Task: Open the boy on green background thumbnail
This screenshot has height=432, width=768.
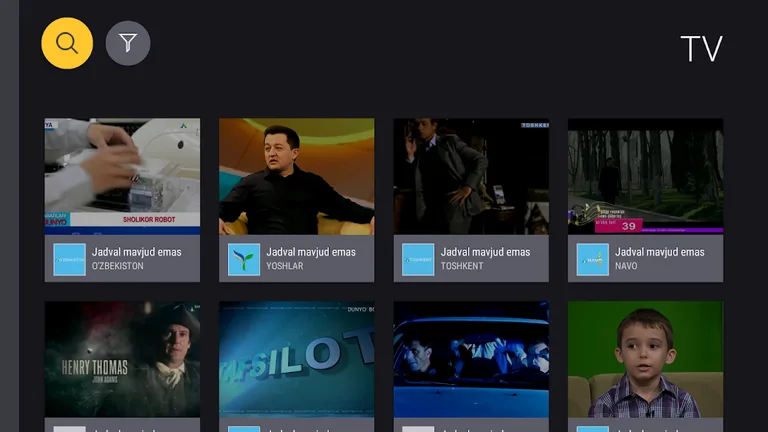Action: coord(646,360)
